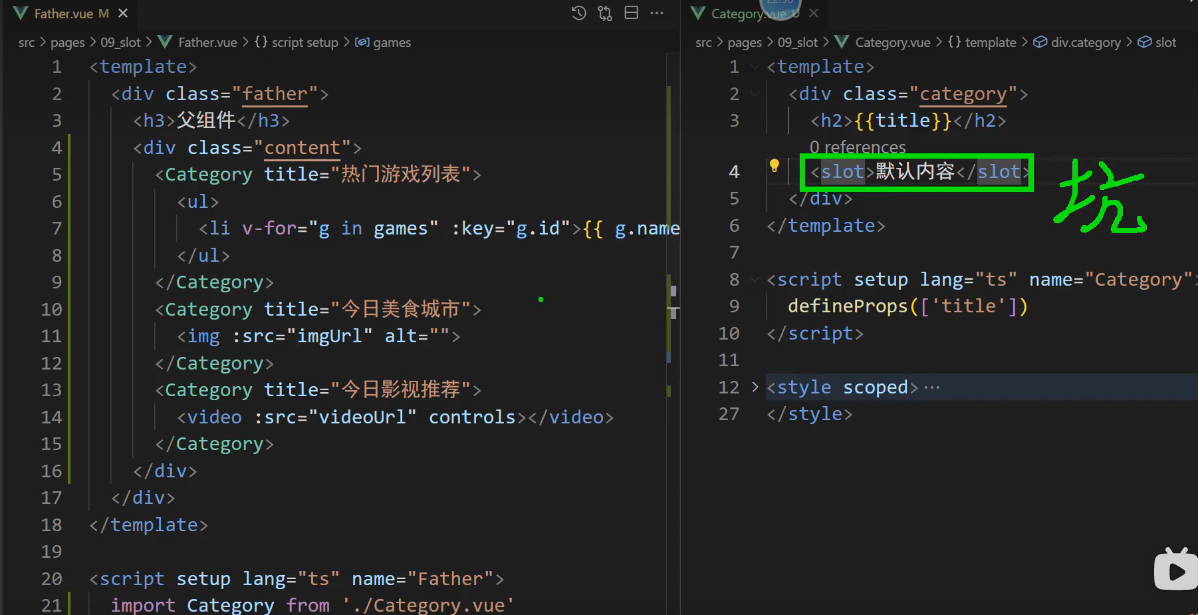
Task: Click line number 5 in the Father.vue gutter
Action: 57,174
